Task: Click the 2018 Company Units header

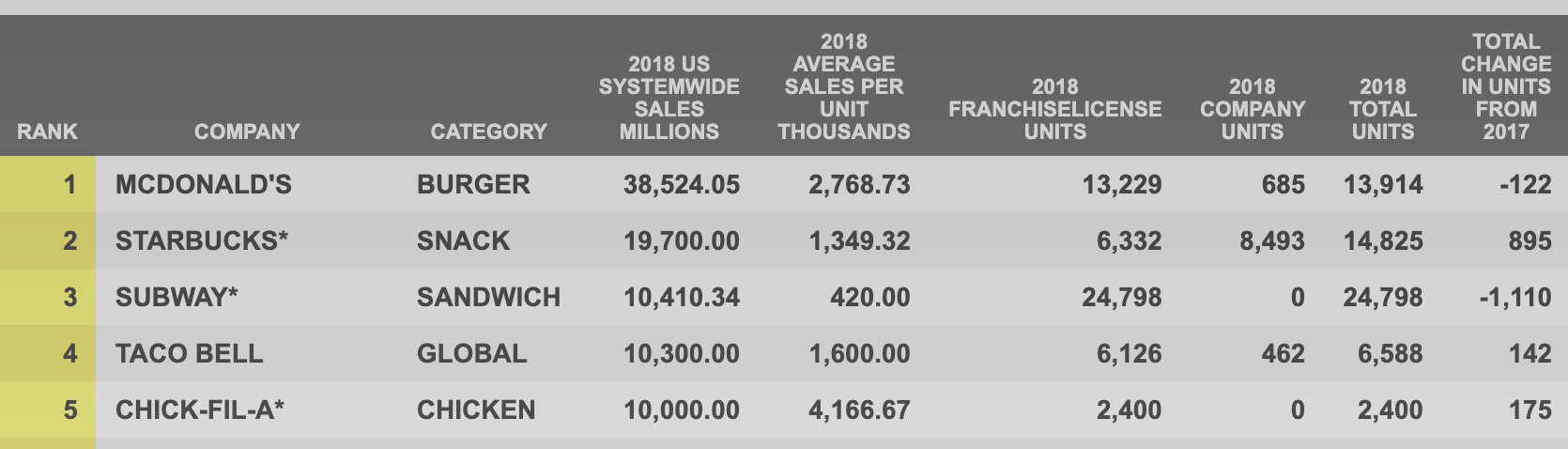Action: (1252, 109)
